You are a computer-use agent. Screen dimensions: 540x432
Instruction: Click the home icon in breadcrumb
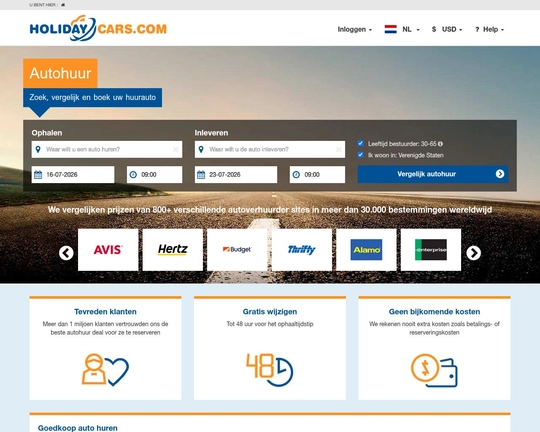tap(63, 5)
